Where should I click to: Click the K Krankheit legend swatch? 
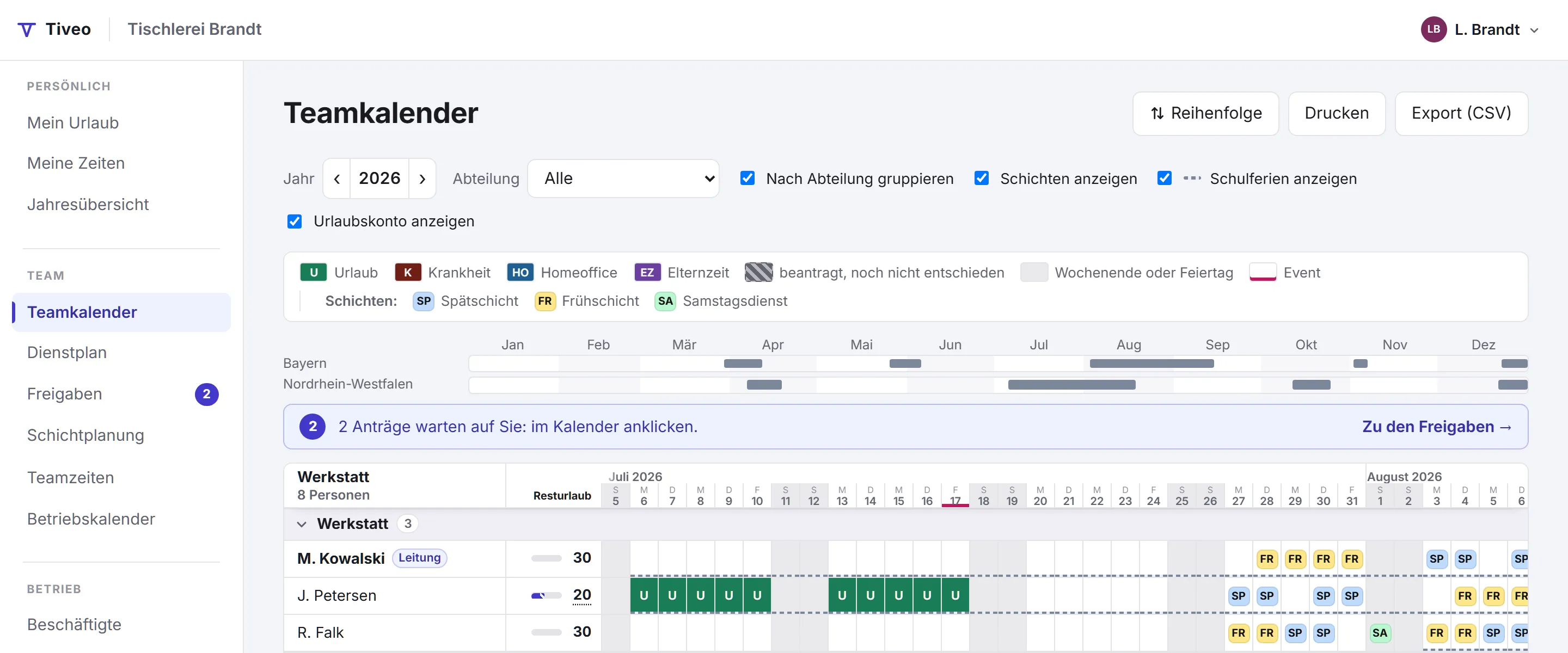[408, 272]
